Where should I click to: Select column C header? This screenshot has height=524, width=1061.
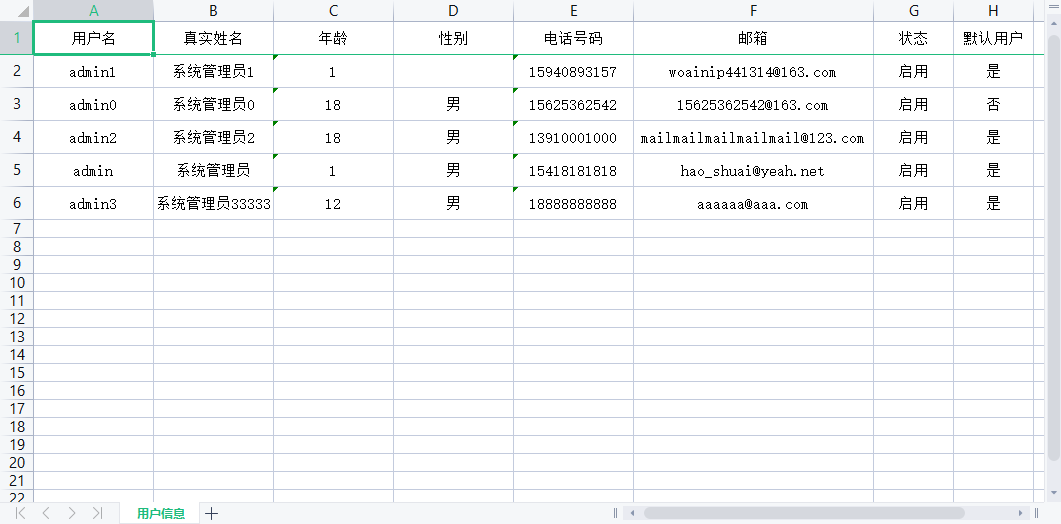point(333,11)
